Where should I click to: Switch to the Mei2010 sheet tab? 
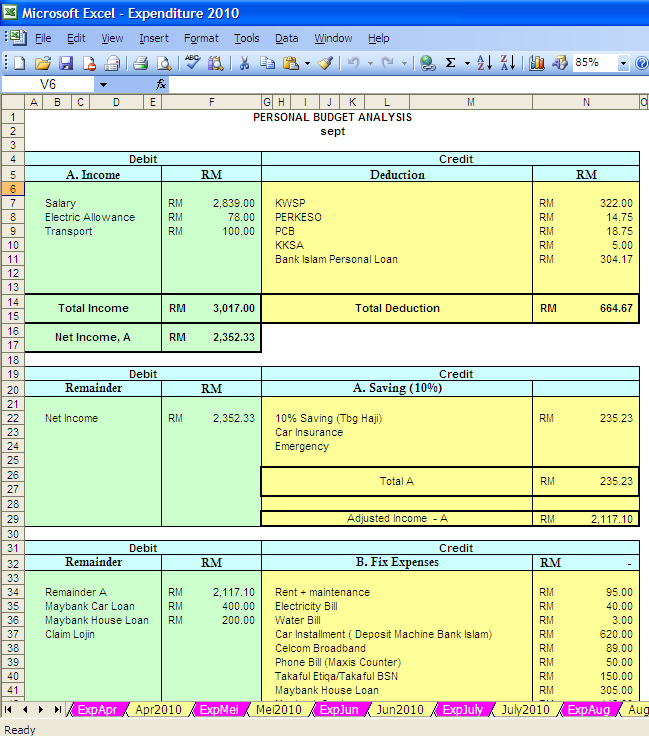point(279,709)
